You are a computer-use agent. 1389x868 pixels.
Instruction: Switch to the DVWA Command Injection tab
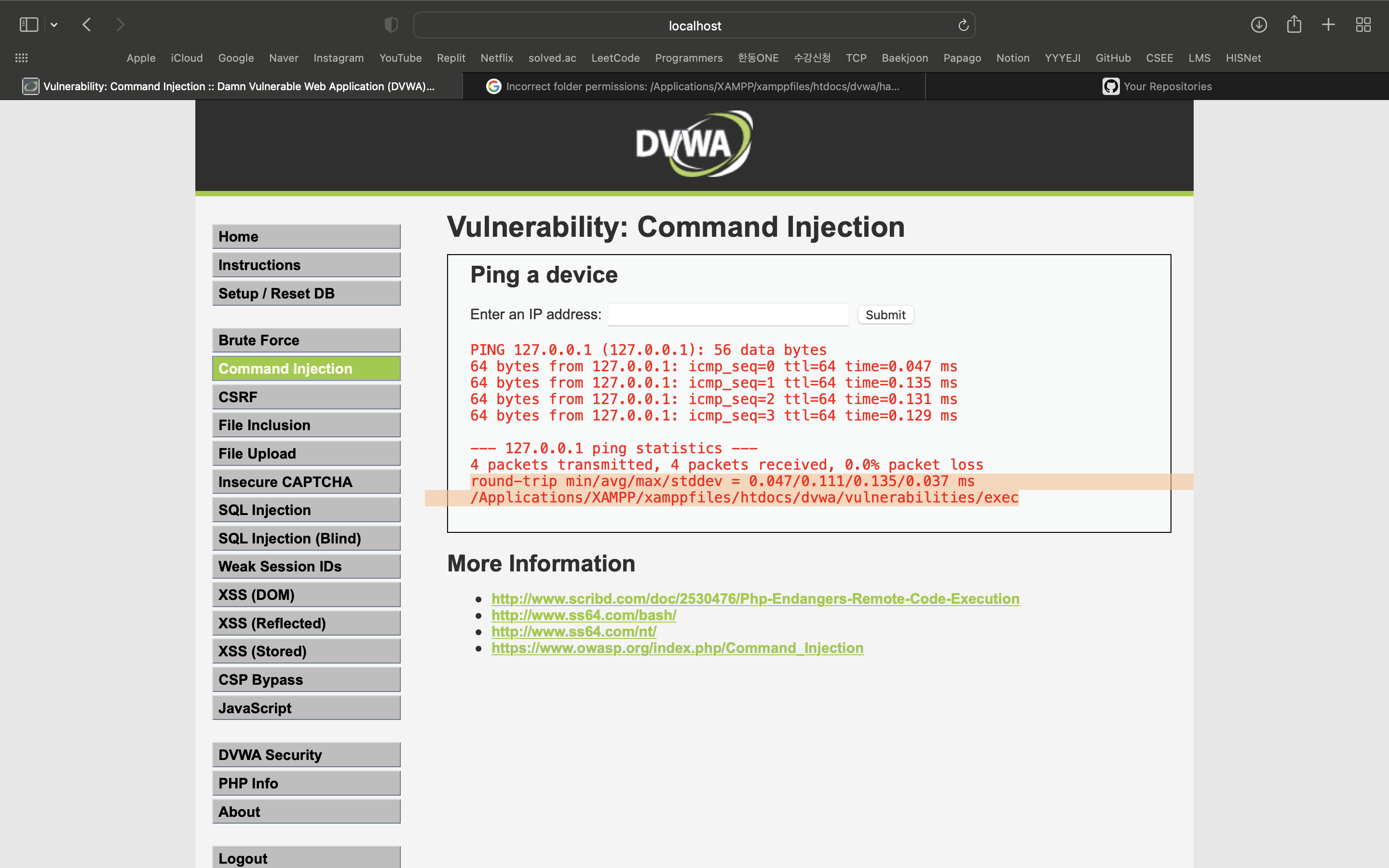pyautogui.click(x=231, y=86)
